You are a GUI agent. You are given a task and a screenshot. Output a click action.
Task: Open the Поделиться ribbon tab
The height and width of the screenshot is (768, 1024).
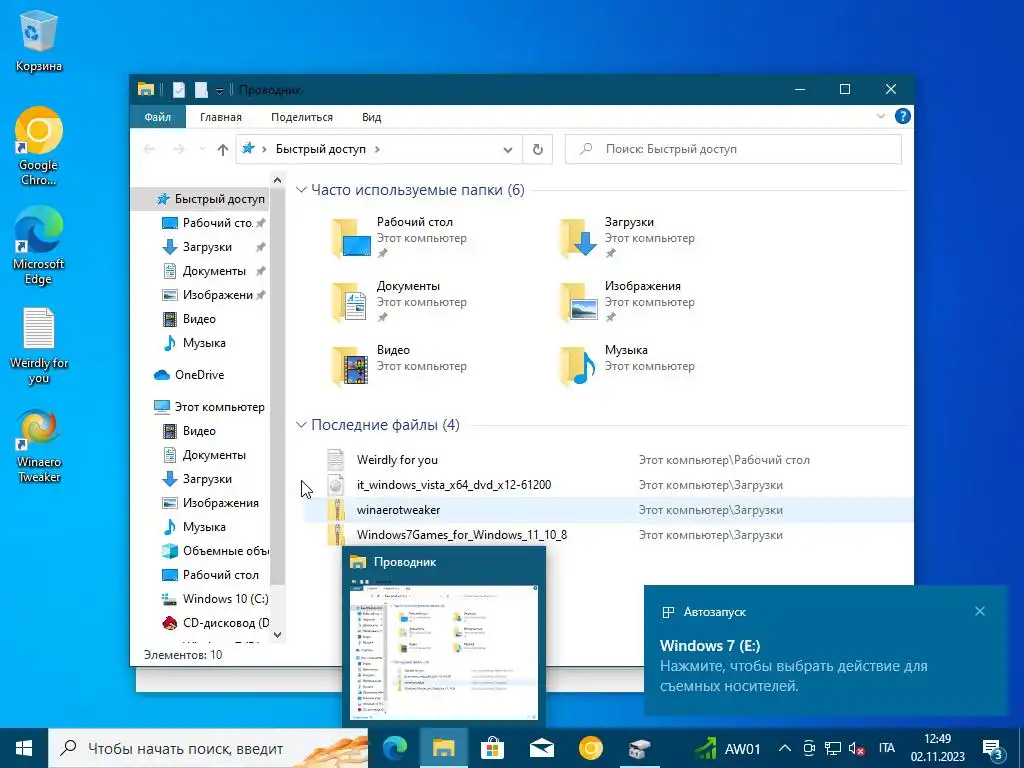point(302,117)
